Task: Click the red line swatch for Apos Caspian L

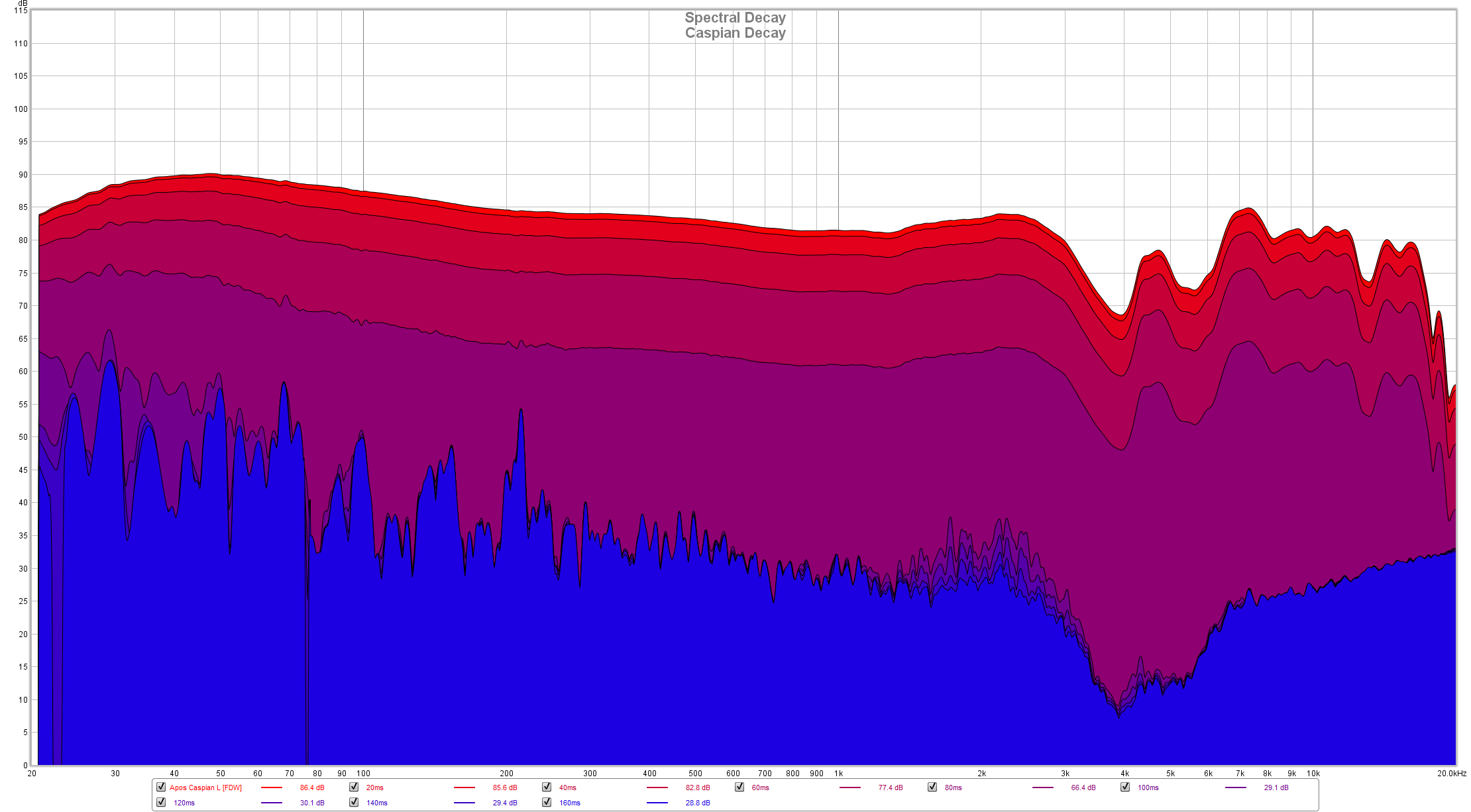Action: click(x=272, y=787)
